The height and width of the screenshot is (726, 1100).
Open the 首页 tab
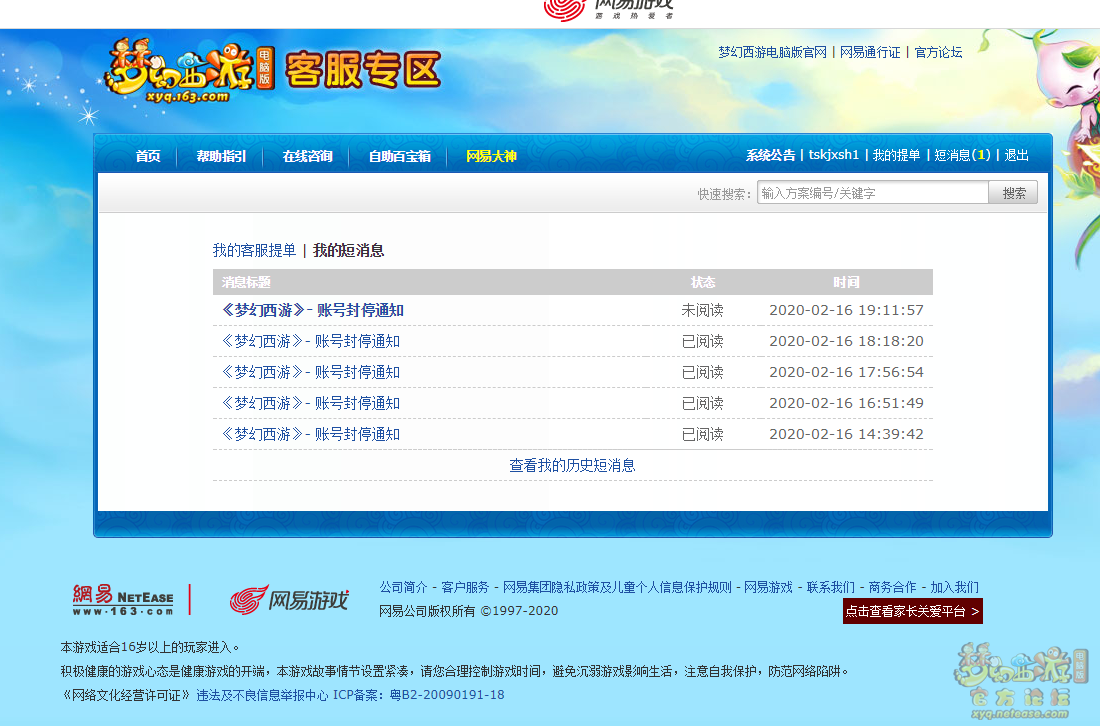(148, 156)
